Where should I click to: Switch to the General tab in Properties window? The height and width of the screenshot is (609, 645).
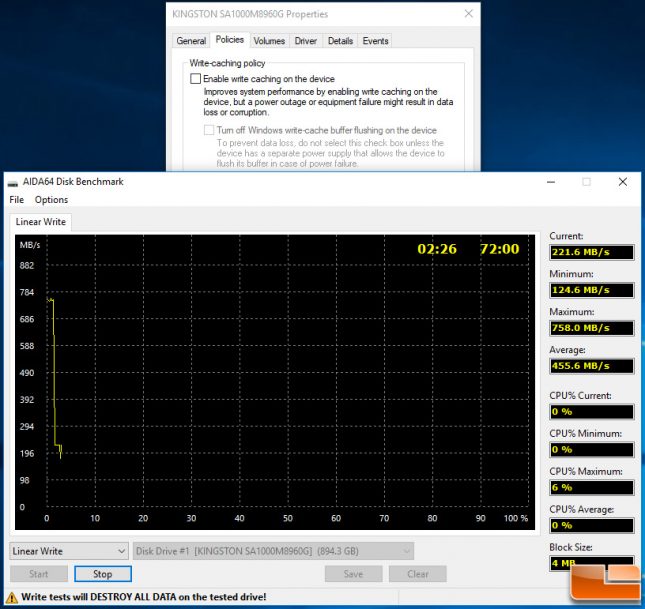191,41
